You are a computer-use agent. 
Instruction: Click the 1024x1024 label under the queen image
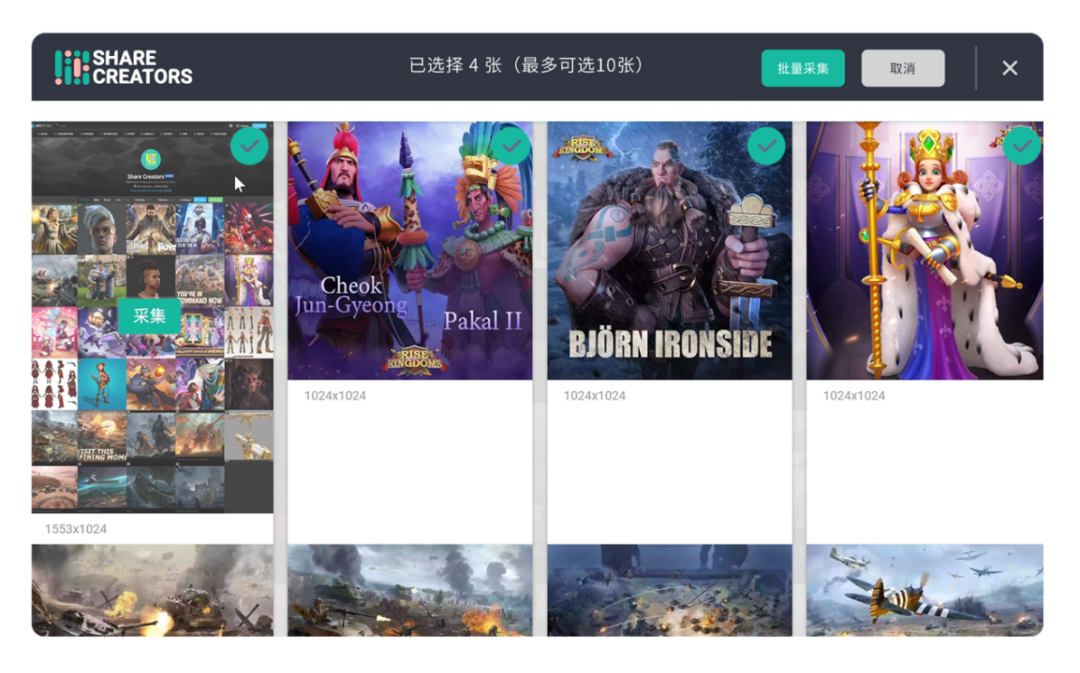(854, 395)
